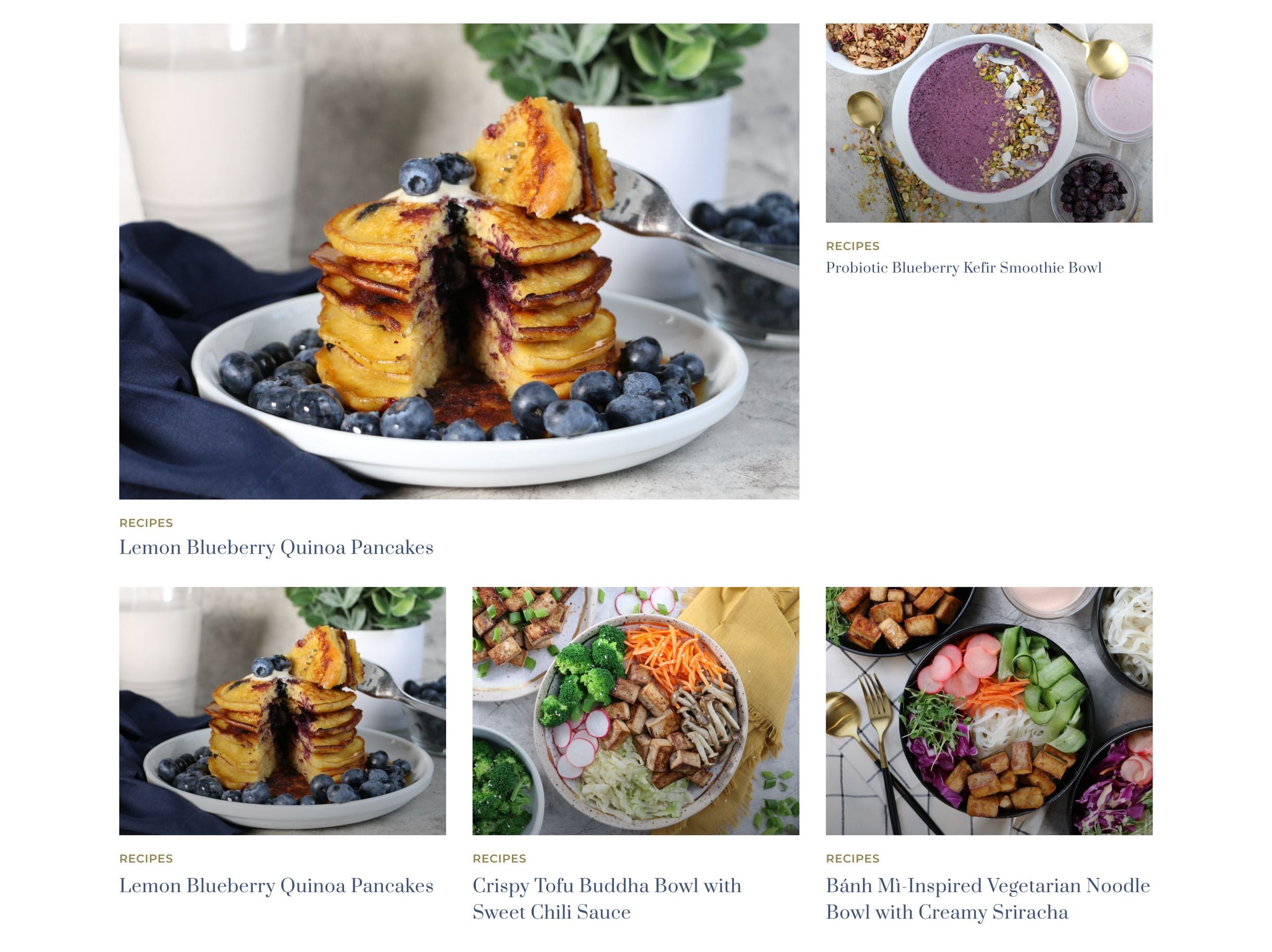Open the Bánh Mì-Inspired Noodle Bowl image
The height and width of the screenshot is (952, 1272).
(989, 711)
